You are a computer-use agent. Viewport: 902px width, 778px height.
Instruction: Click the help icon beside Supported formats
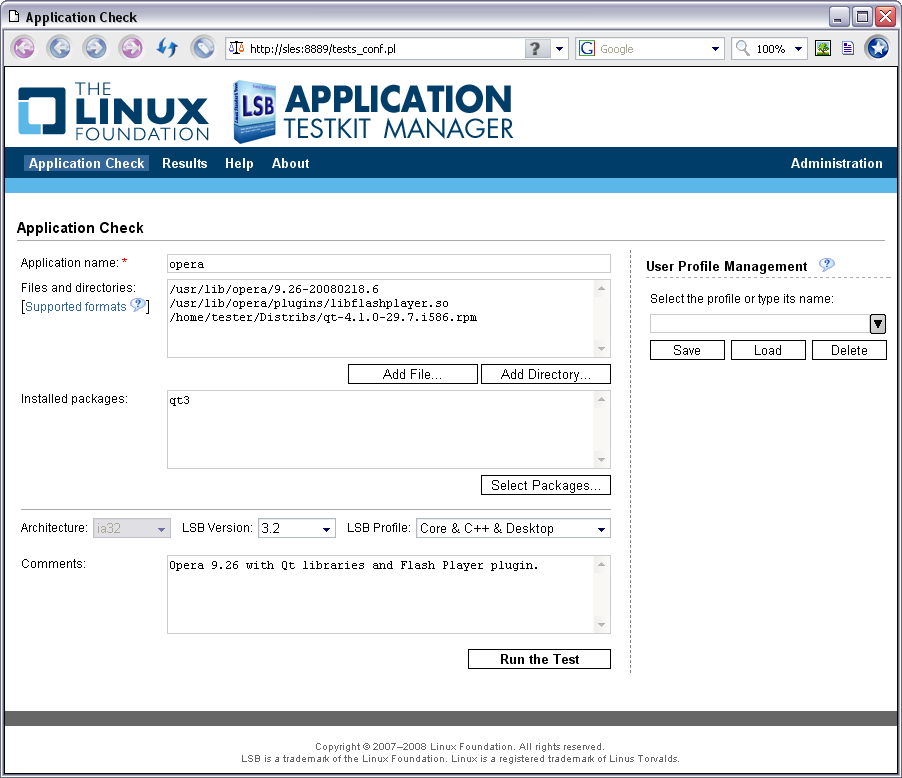point(137,305)
